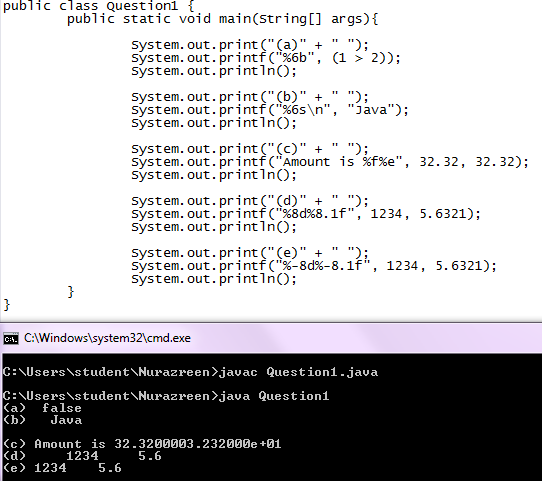Click the printf("Amount is %f%e") code line
Viewport: 542px width, 481px height.
pos(330,162)
